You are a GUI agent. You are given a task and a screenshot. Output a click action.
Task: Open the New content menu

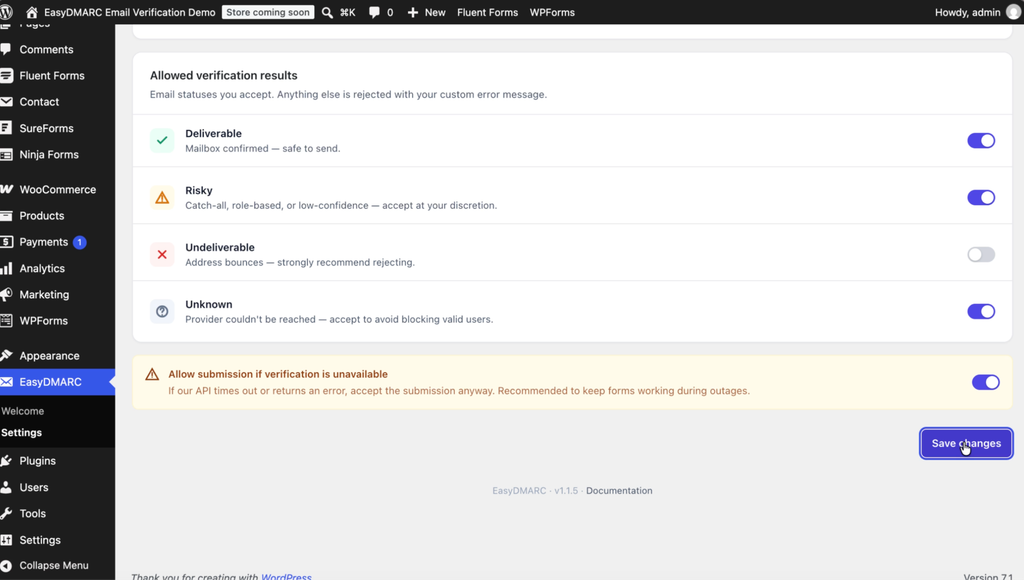pyautogui.click(x=426, y=12)
